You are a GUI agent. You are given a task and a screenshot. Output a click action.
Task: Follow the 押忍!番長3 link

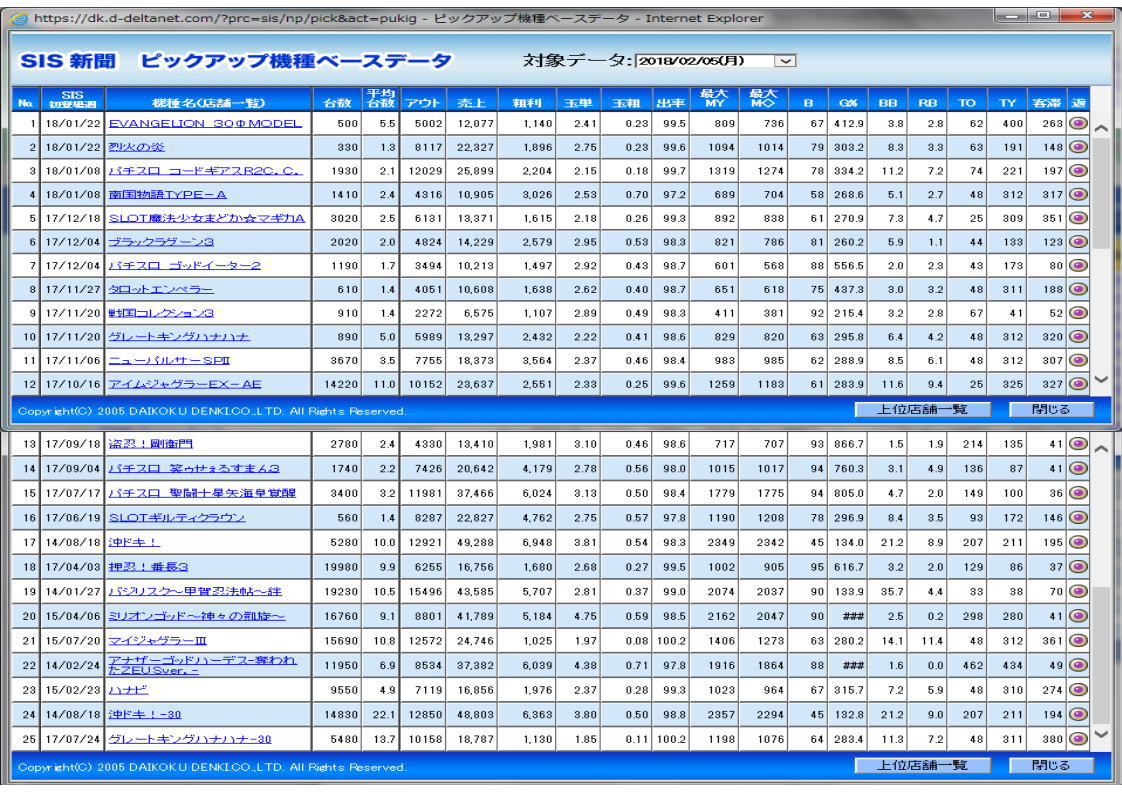click(x=147, y=567)
